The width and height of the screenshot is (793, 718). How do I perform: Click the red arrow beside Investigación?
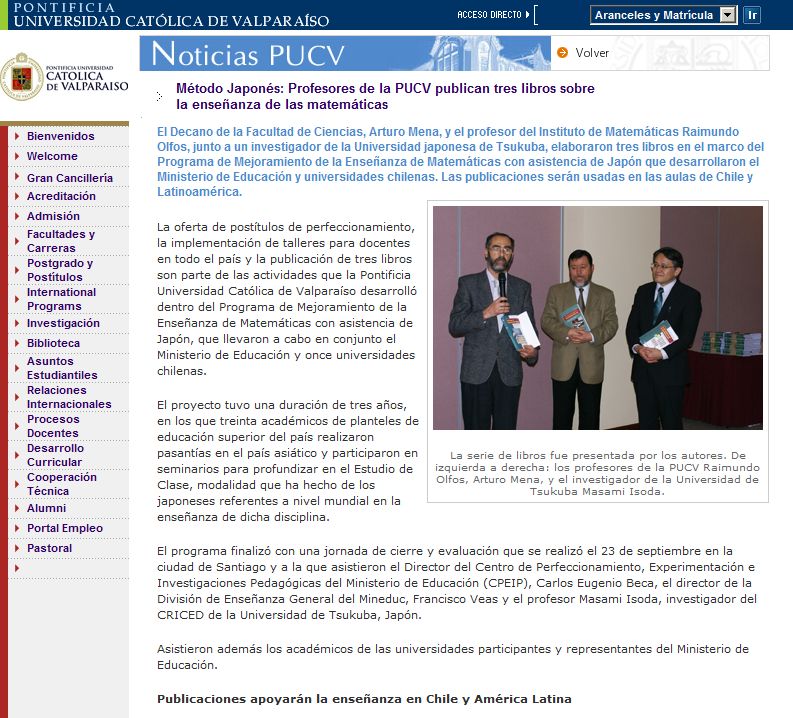point(17,323)
